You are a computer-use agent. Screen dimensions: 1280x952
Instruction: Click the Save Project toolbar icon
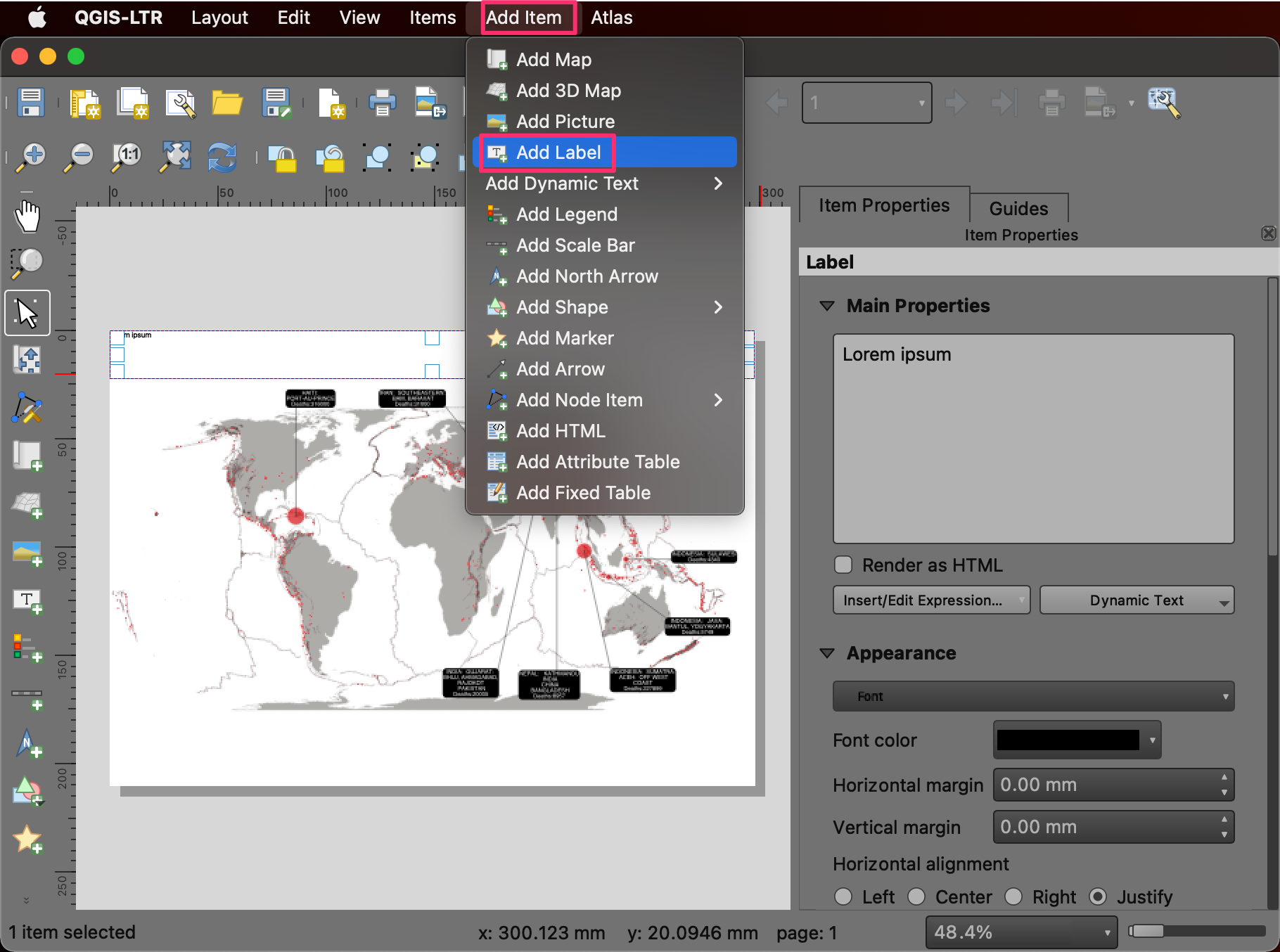tap(31, 103)
